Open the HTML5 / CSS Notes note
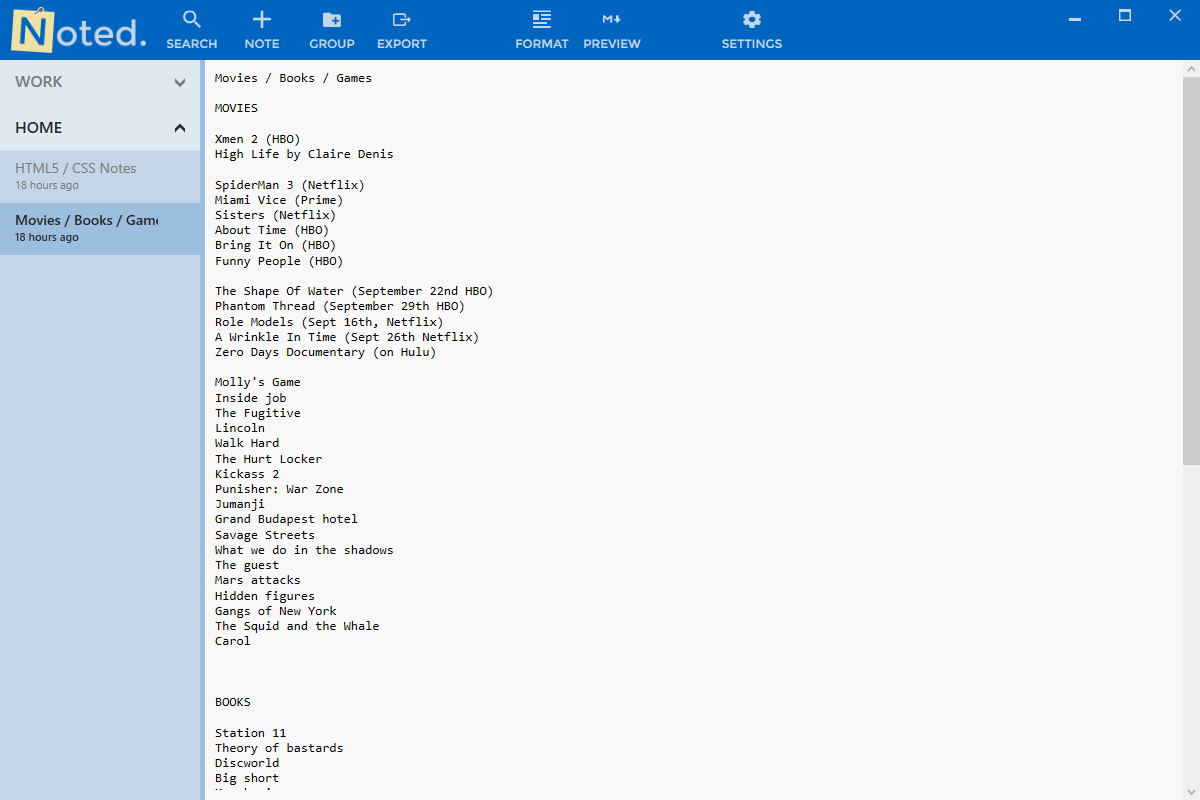This screenshot has height=800, width=1200. coord(100,176)
